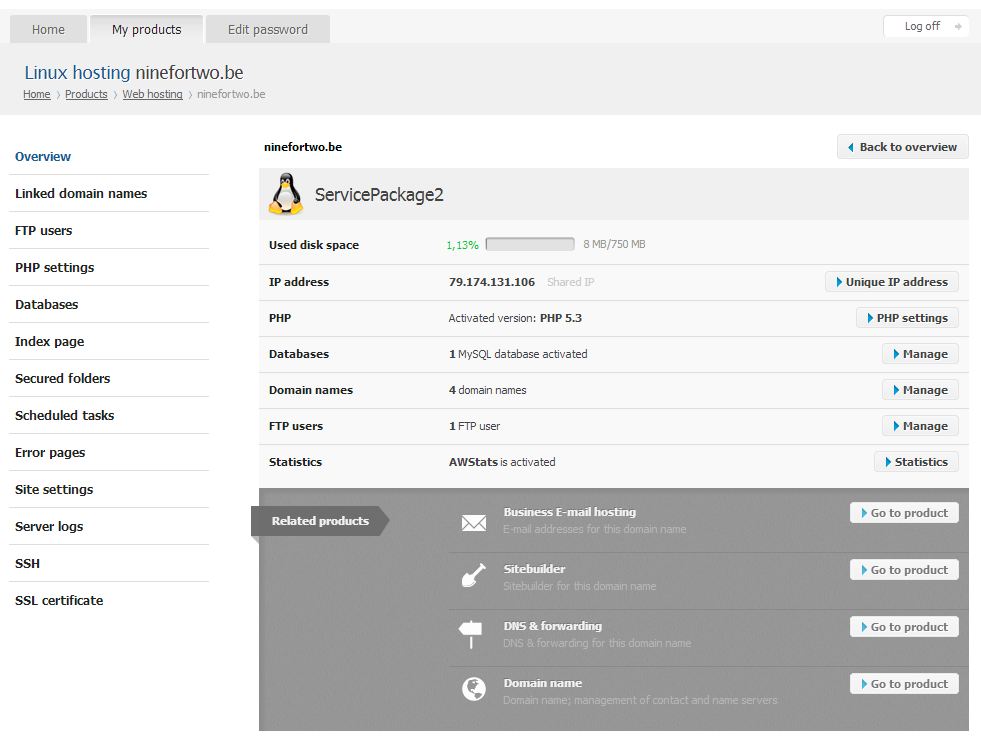This screenshot has width=981, height=745.
Task: Click the ninefortwo.be heading above package
Action: click(303, 147)
